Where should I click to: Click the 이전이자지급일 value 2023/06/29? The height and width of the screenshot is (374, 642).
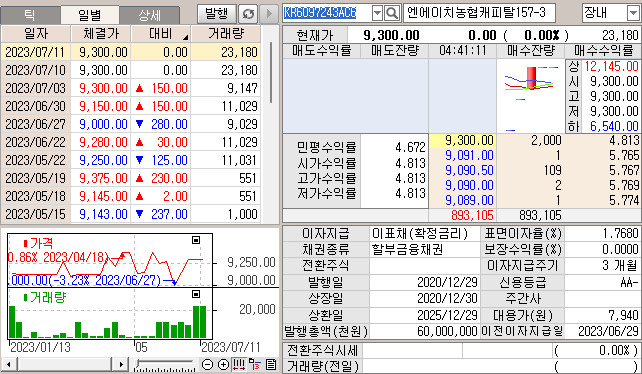click(608, 331)
